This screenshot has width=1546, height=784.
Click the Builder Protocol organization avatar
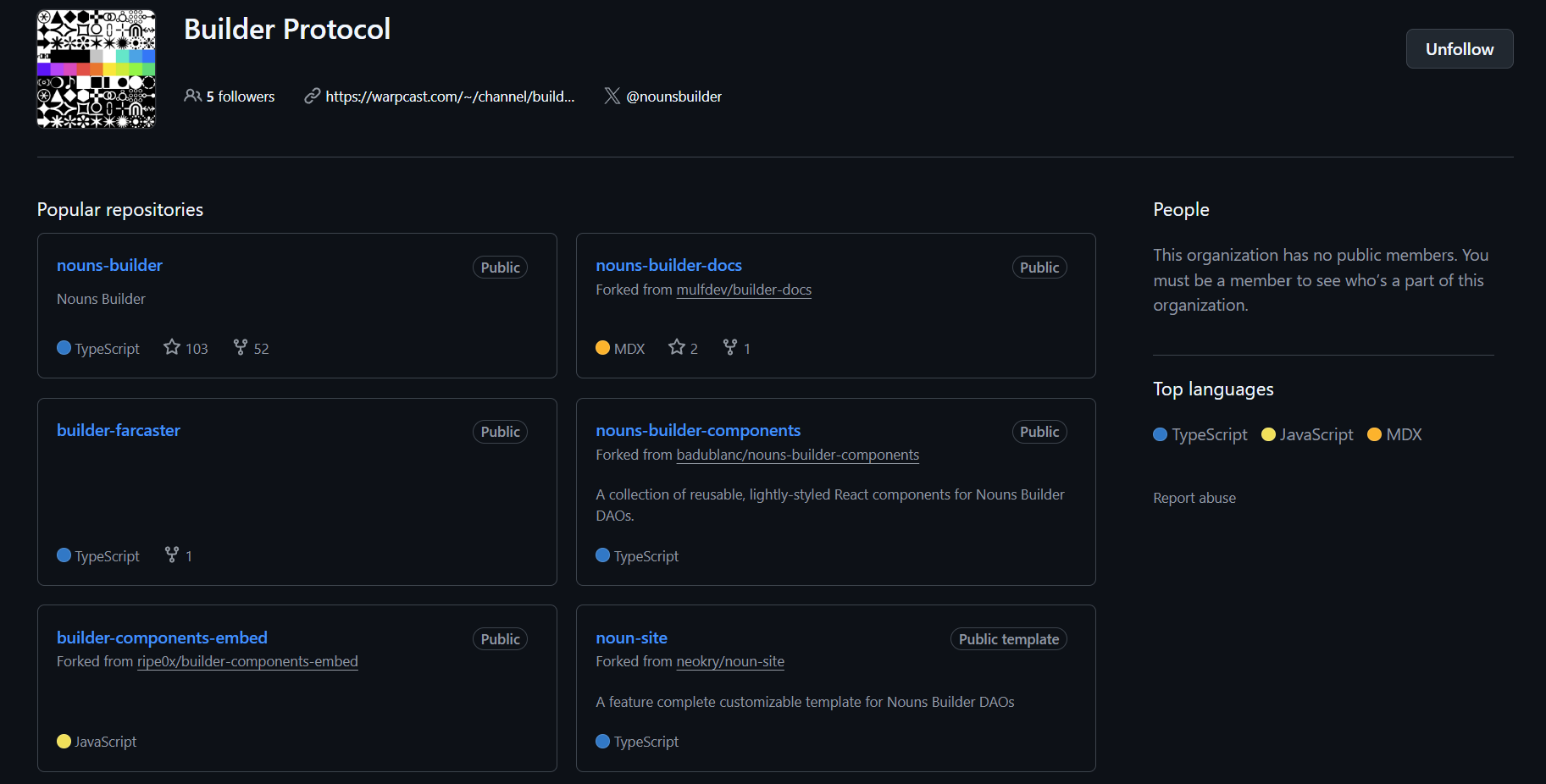coord(96,69)
